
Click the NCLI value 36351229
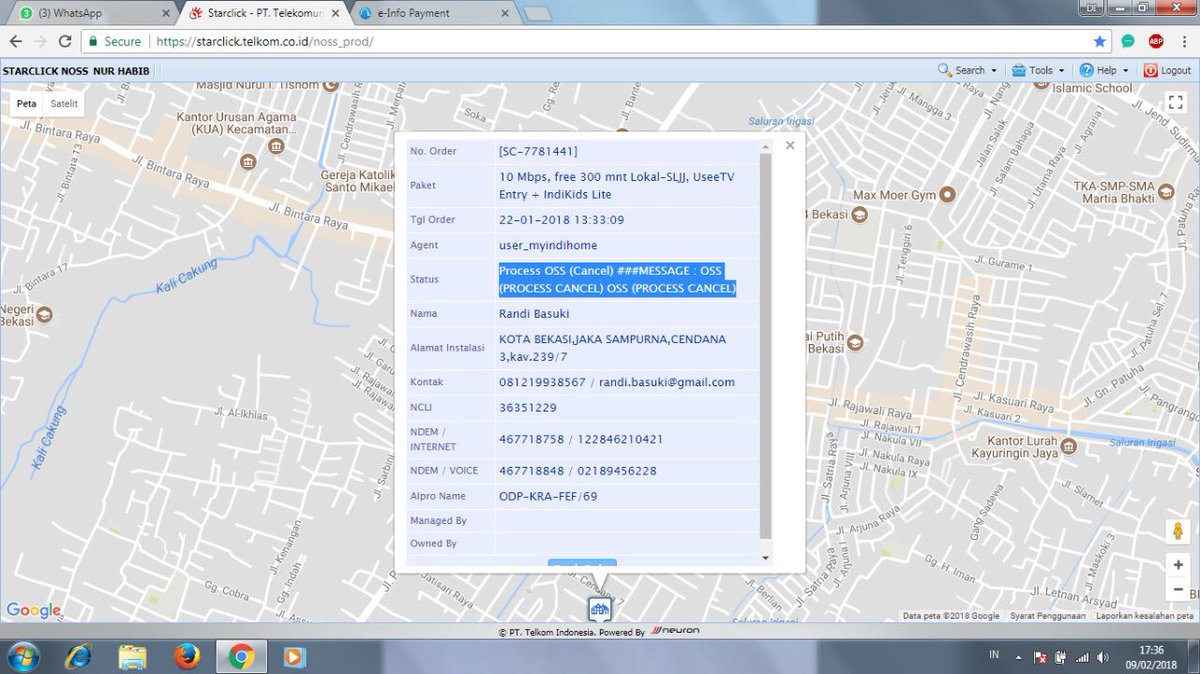(528, 408)
